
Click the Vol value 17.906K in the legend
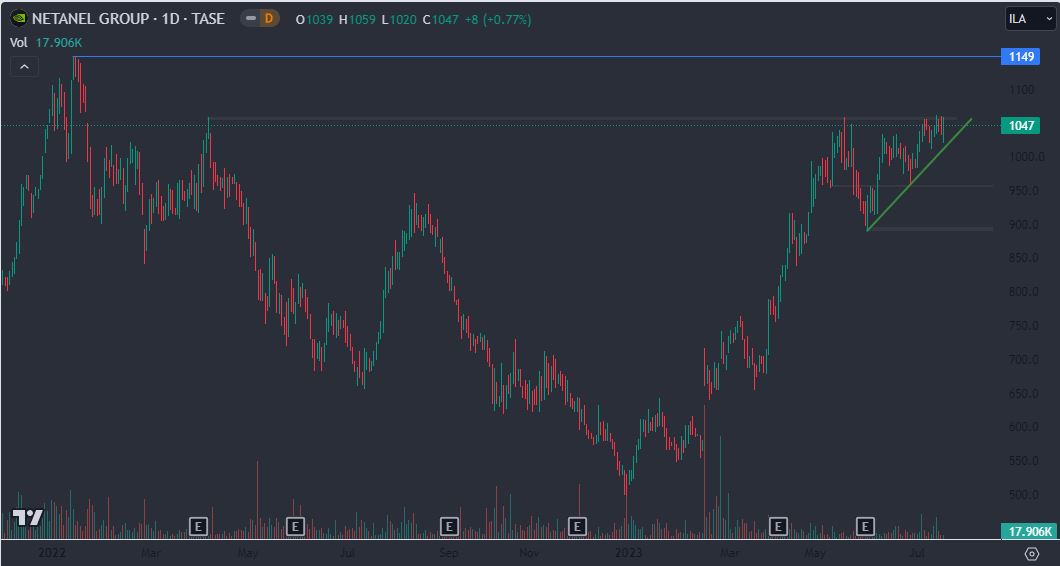tap(57, 43)
